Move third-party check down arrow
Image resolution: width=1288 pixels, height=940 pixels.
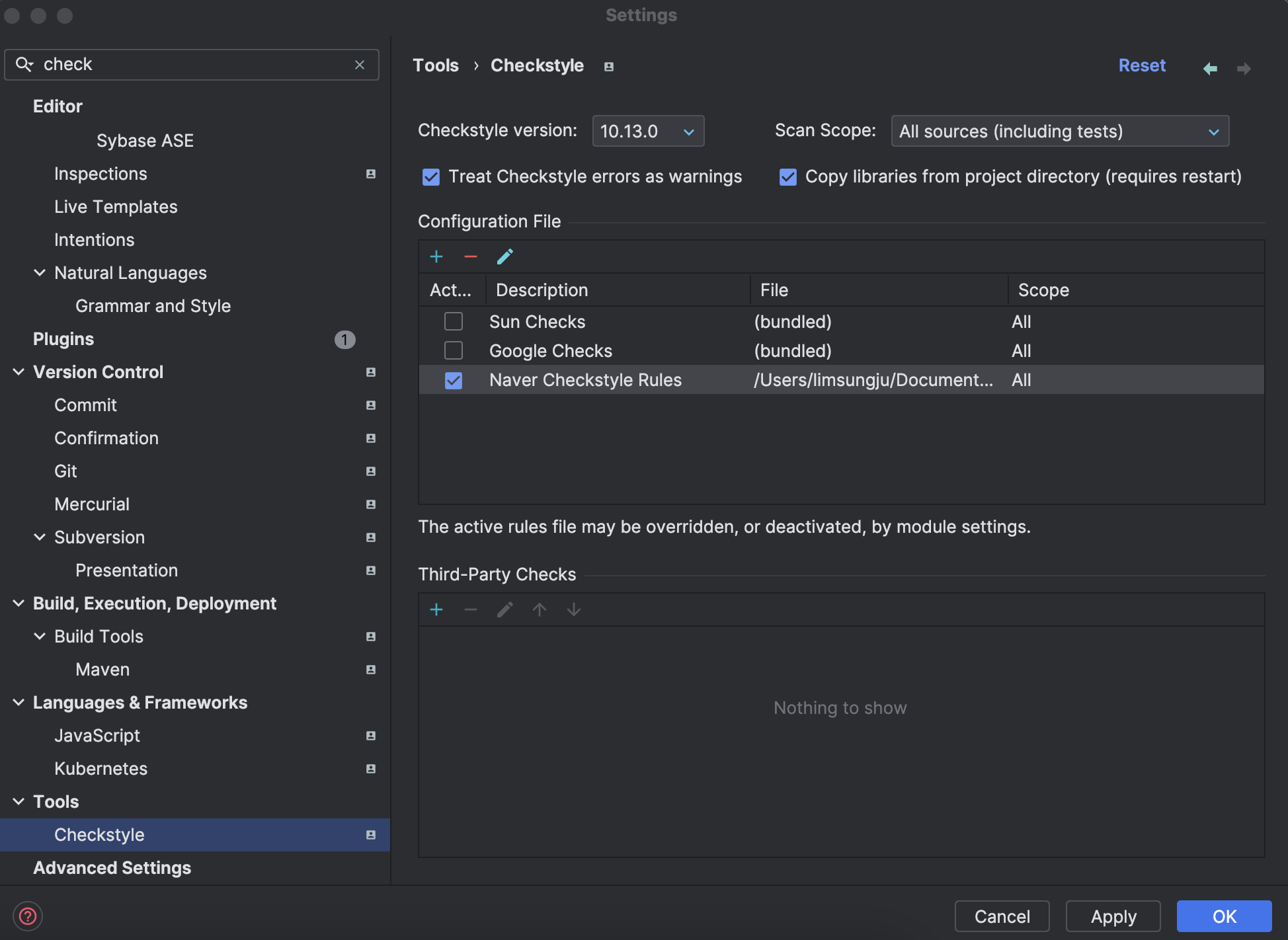tap(574, 609)
